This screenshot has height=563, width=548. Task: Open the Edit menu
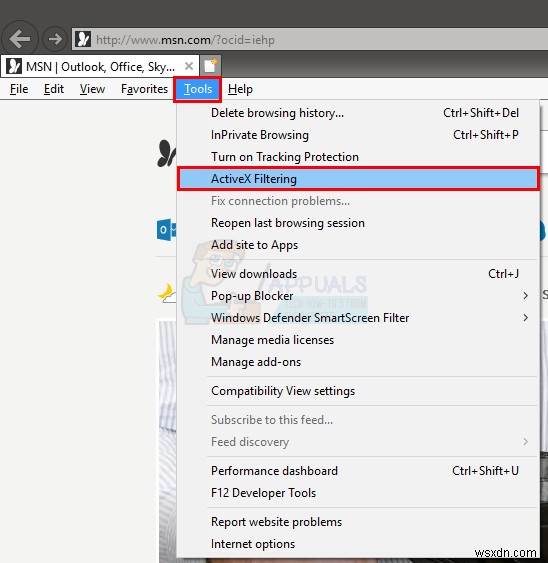coord(54,89)
